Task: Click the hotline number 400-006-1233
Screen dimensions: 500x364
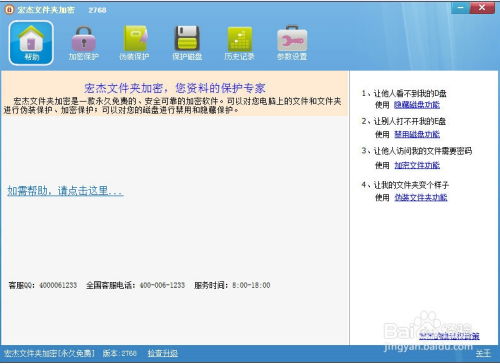Action: [162, 285]
